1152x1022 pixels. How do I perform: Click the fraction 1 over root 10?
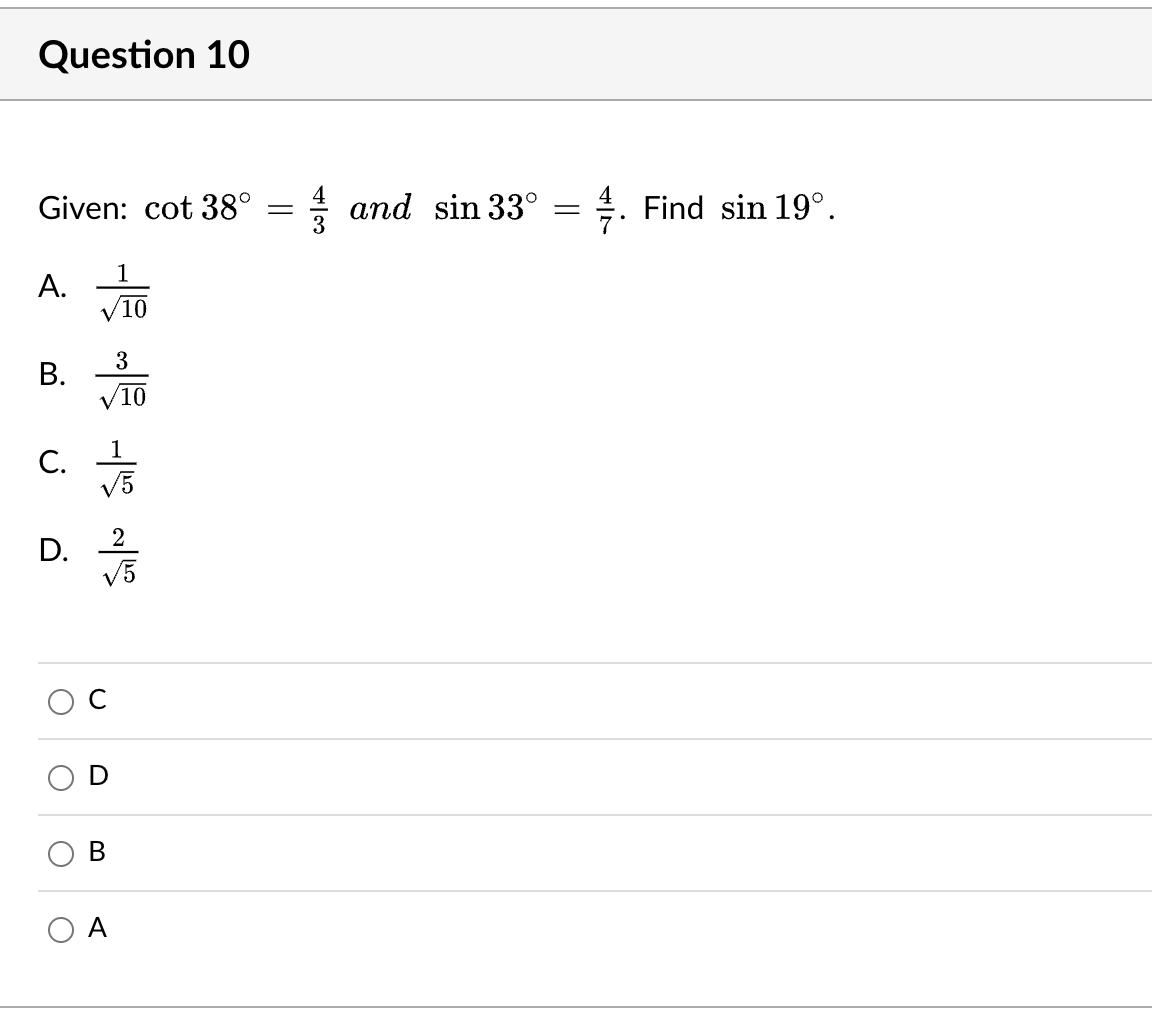coord(122,292)
